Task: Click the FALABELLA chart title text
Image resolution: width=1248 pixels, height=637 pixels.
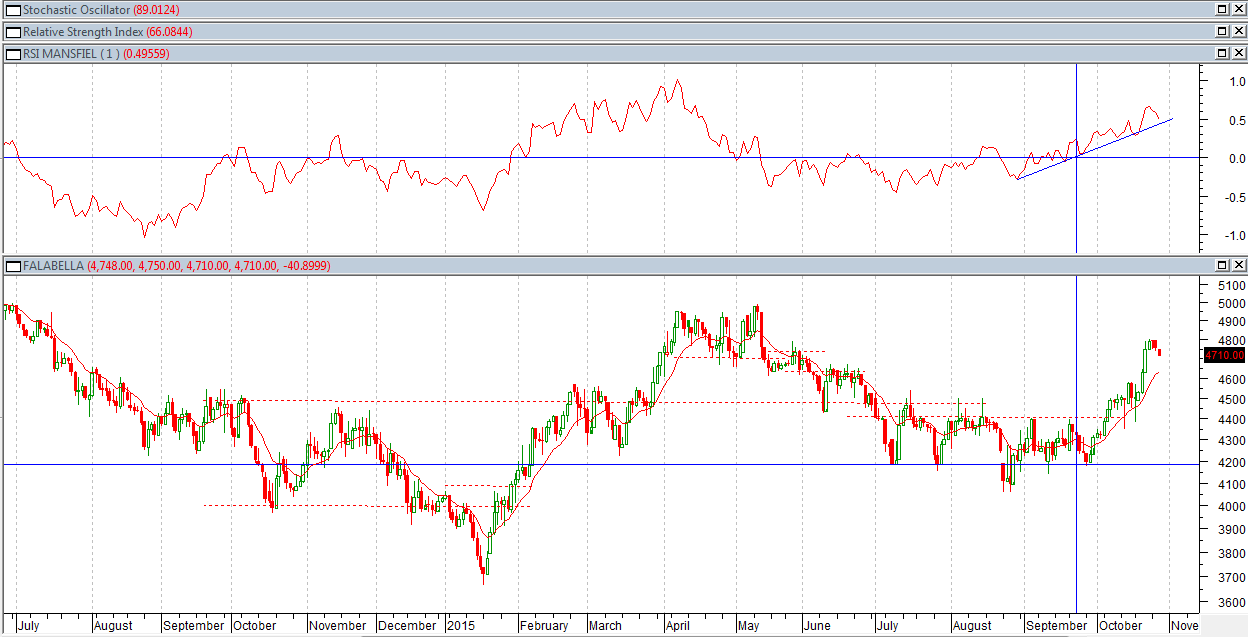Action: (x=53, y=266)
